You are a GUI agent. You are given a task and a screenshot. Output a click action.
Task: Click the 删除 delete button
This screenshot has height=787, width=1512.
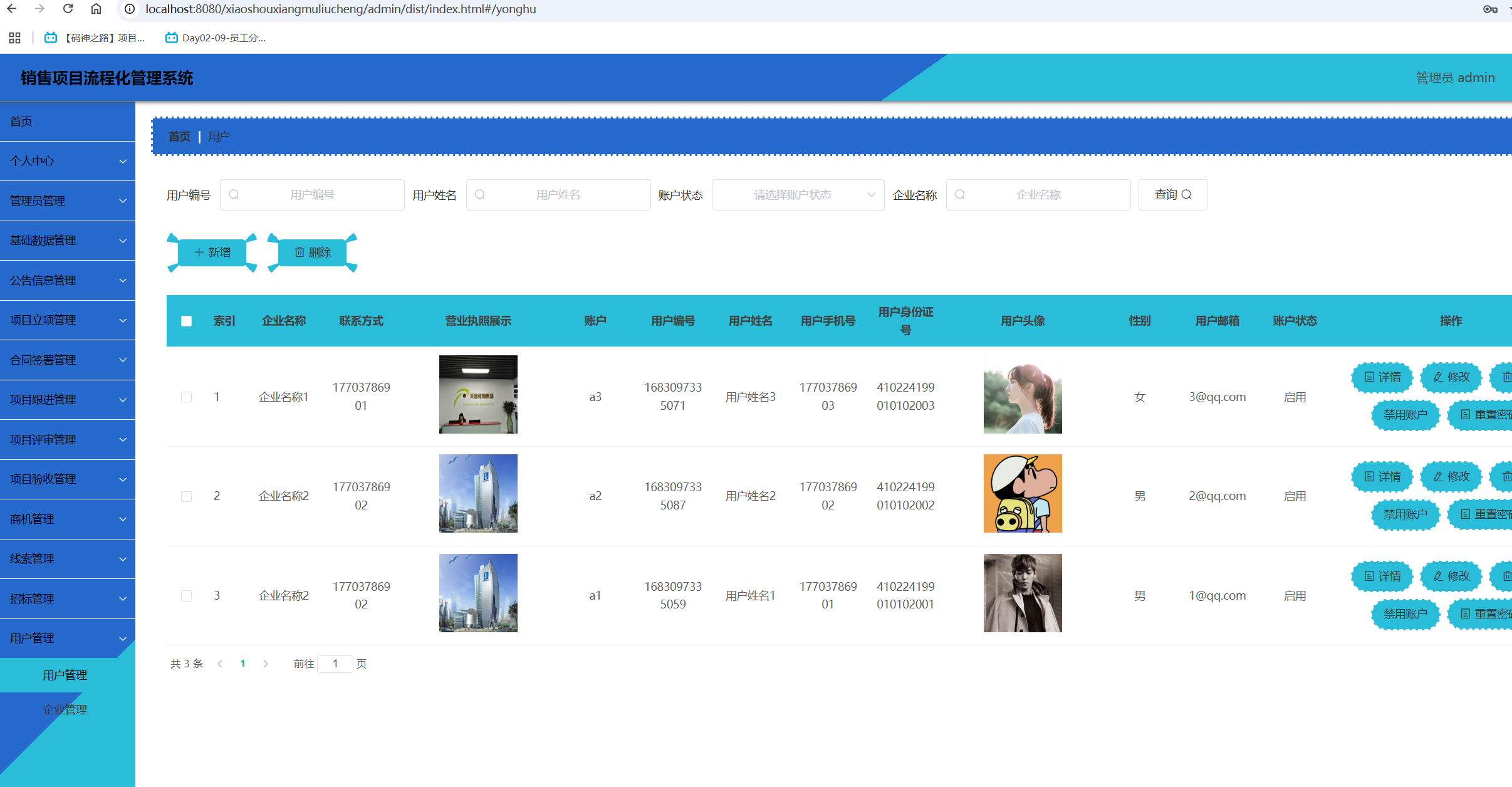click(312, 253)
